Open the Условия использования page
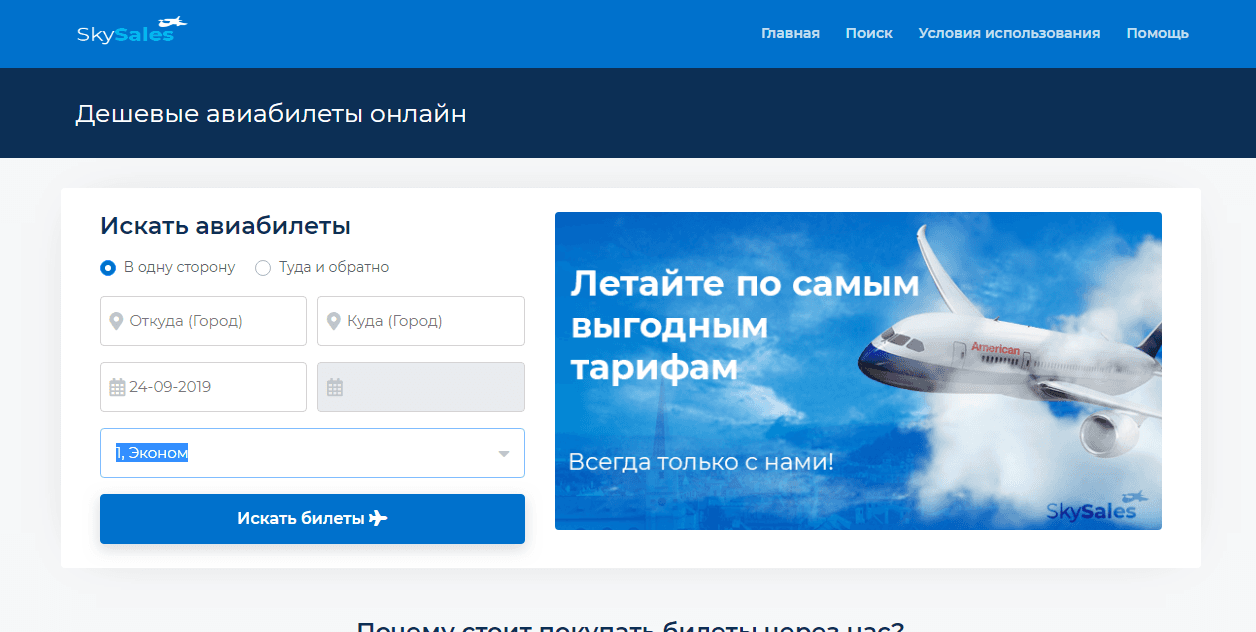The width and height of the screenshot is (1256, 632). point(1009,33)
